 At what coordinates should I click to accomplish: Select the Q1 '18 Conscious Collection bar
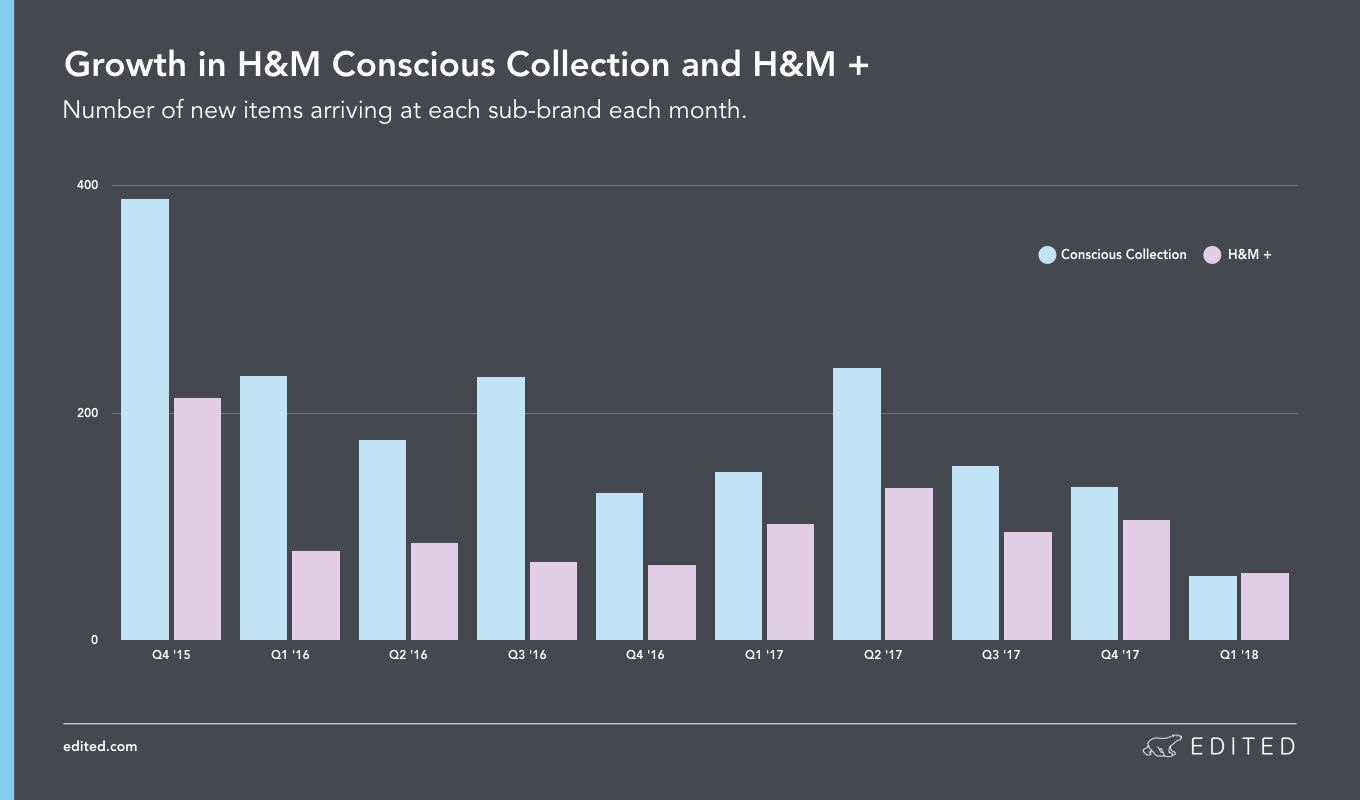click(1213, 608)
